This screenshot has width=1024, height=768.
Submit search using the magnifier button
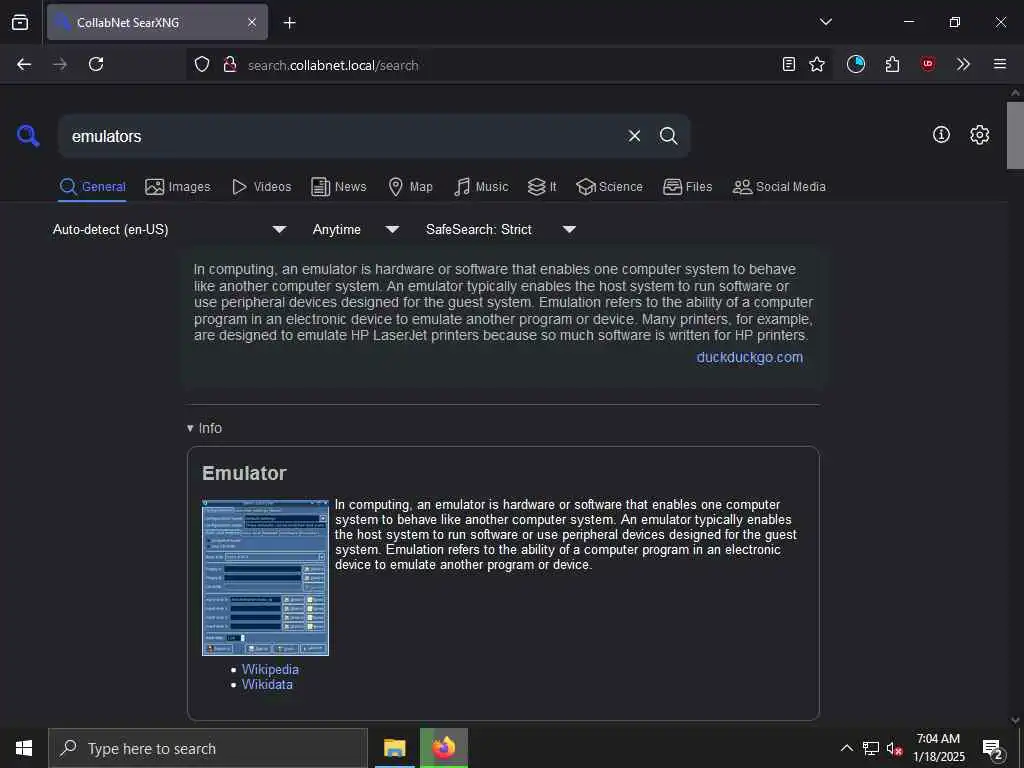tap(668, 136)
